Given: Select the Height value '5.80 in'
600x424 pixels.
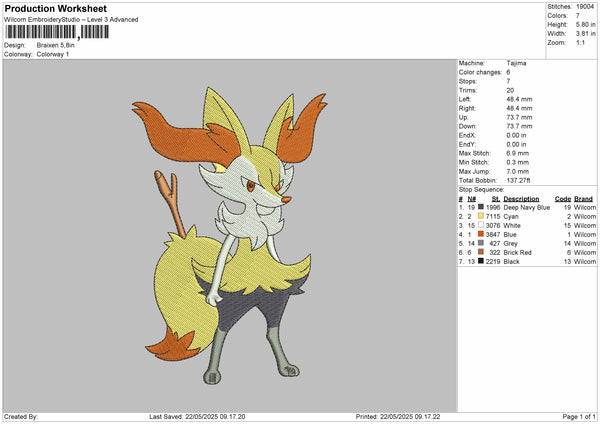Looking at the screenshot, I should 585,24.
